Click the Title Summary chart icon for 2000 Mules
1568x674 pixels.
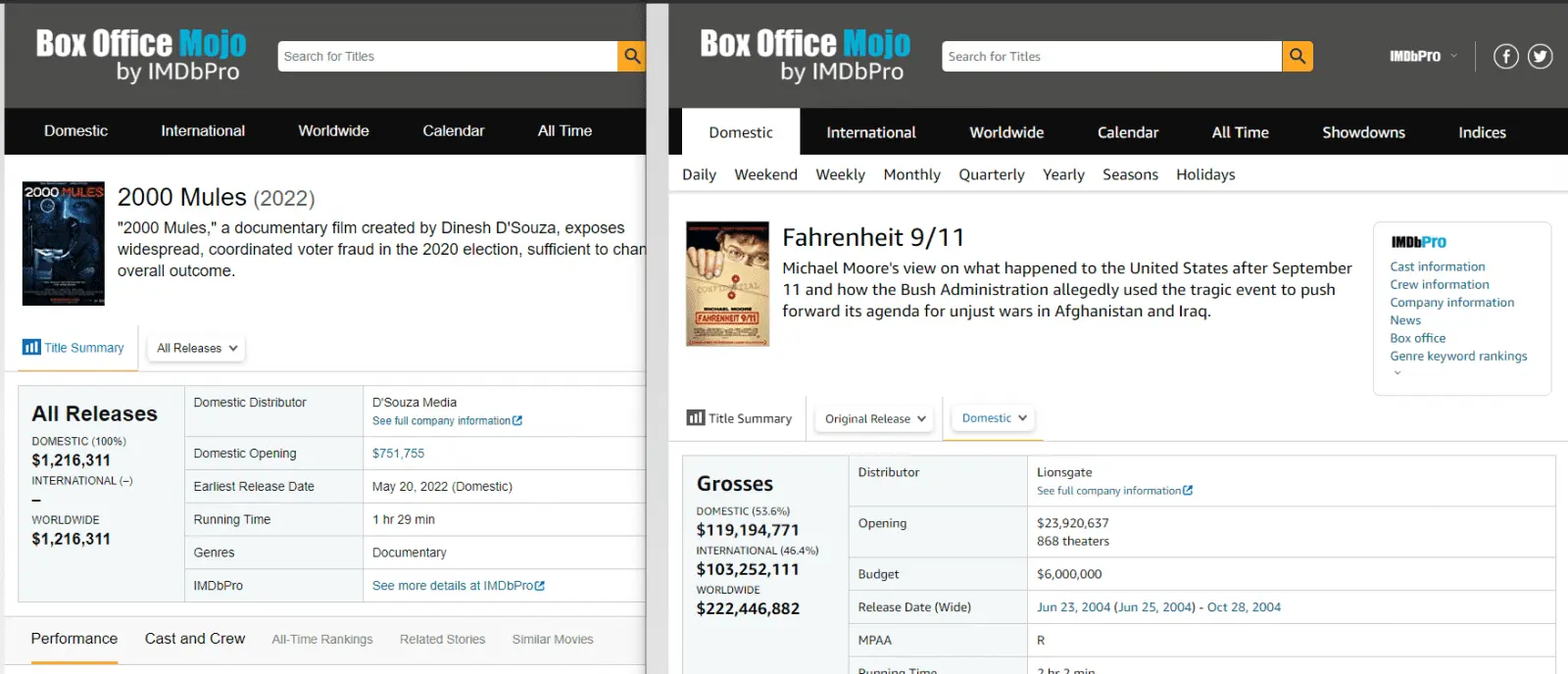point(31,348)
